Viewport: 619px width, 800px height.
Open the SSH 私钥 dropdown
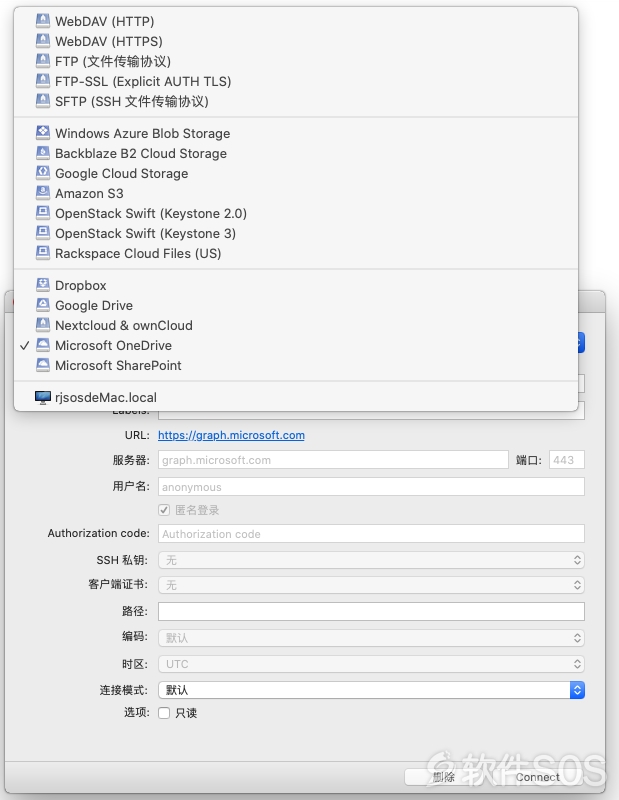[x=371, y=560]
